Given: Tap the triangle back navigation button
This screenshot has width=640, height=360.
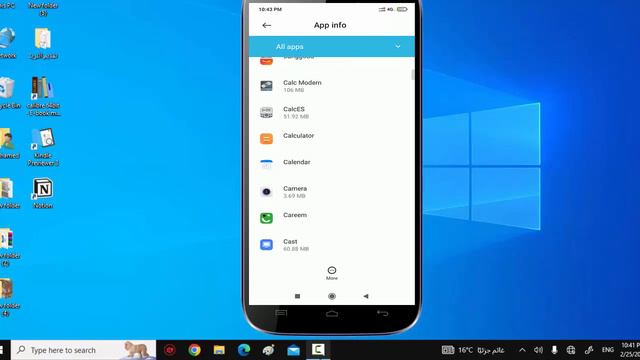Looking at the screenshot, I should [366, 296].
